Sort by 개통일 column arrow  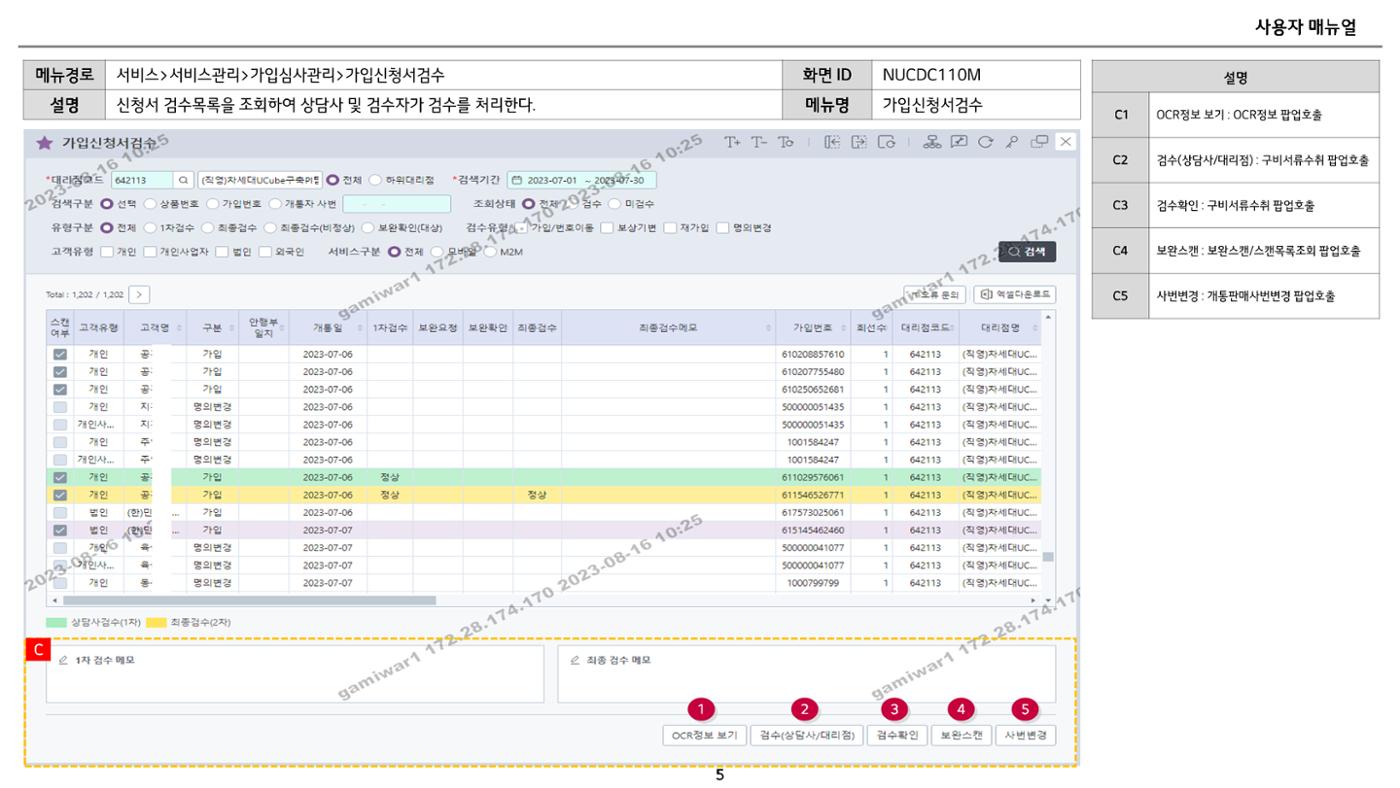[x=362, y=328]
